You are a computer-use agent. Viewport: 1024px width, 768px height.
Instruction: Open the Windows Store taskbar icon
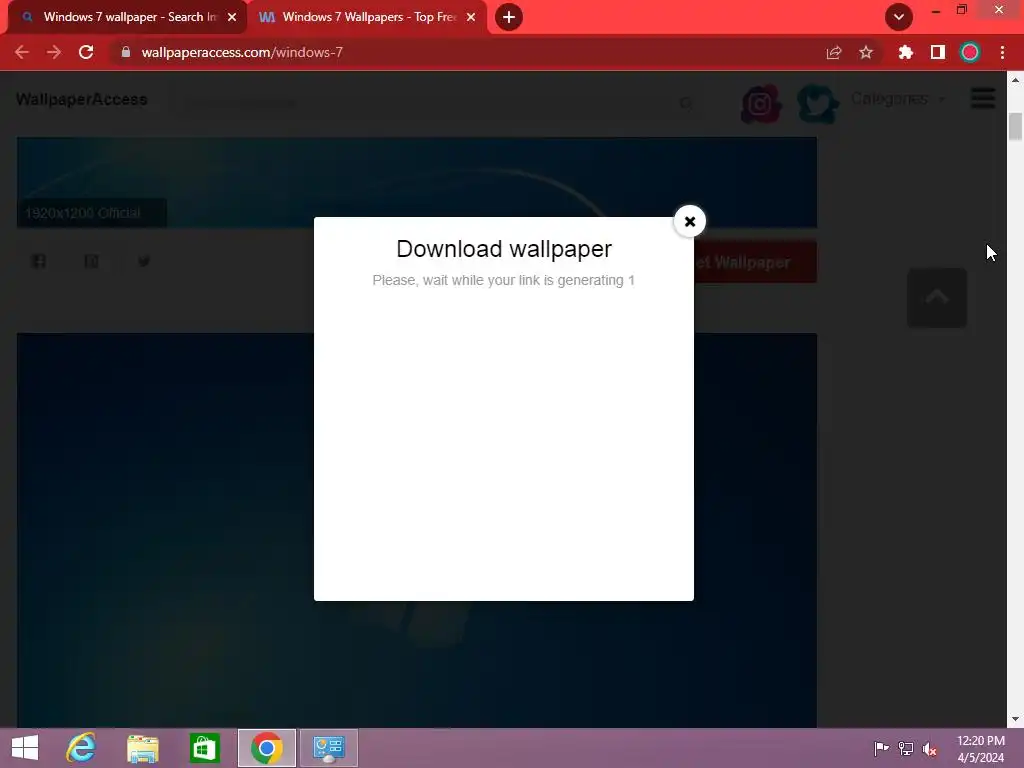[x=204, y=748]
